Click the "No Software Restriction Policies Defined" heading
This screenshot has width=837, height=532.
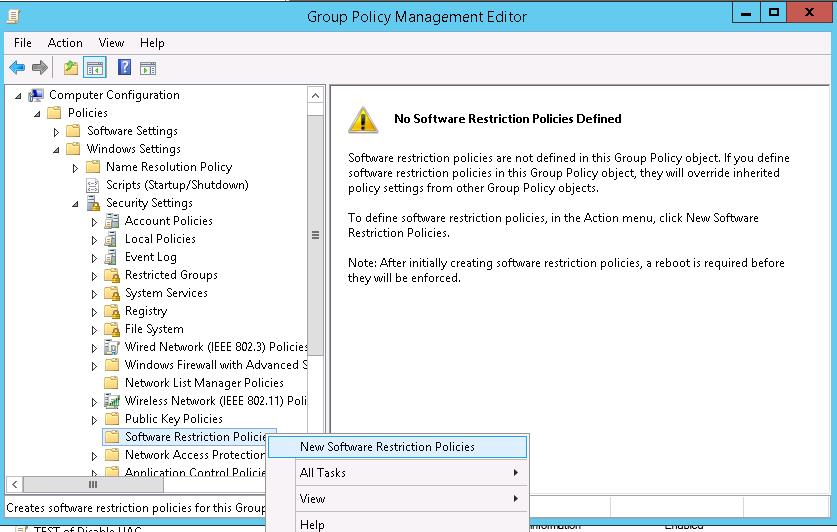point(508,119)
